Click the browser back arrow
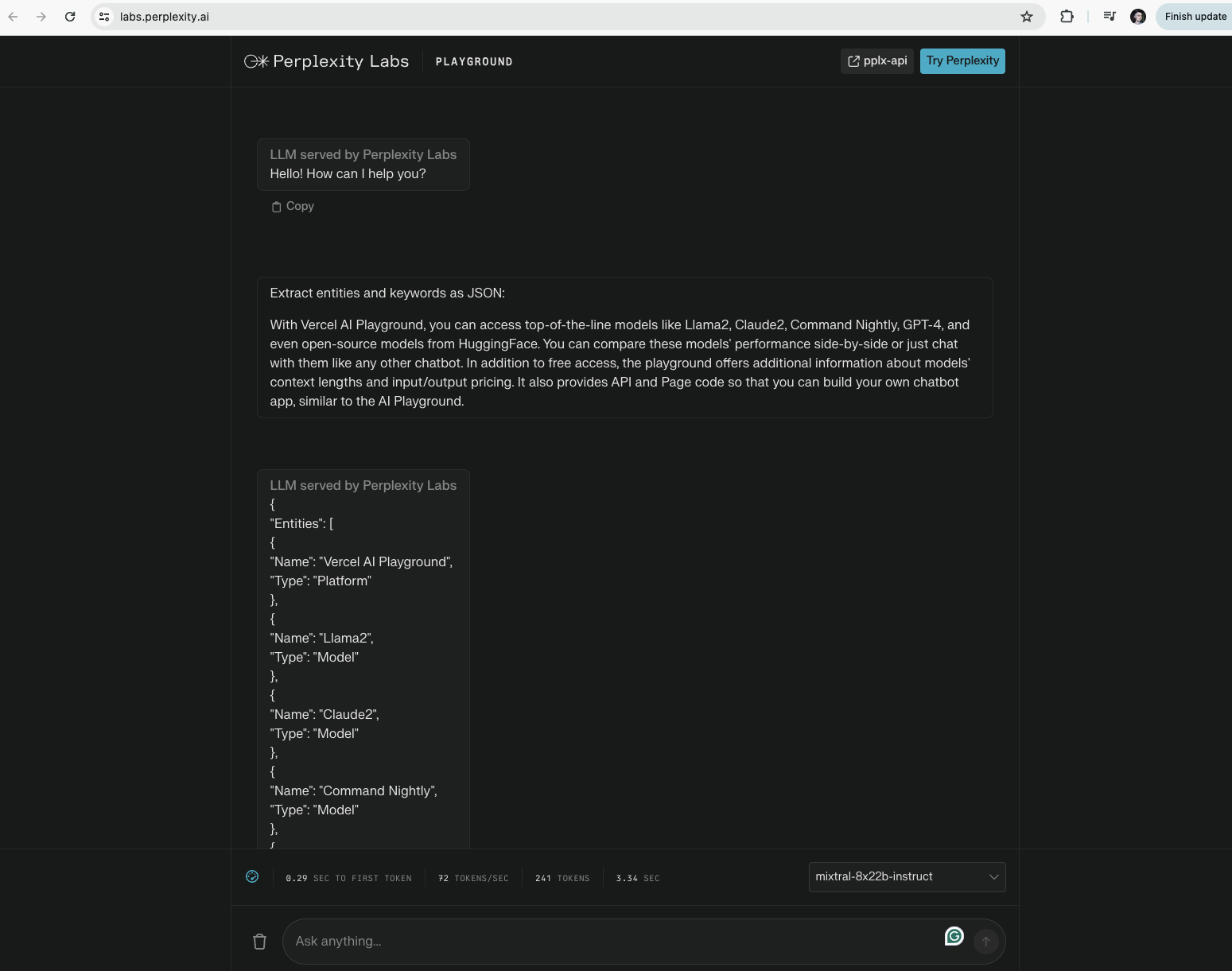 point(13,17)
